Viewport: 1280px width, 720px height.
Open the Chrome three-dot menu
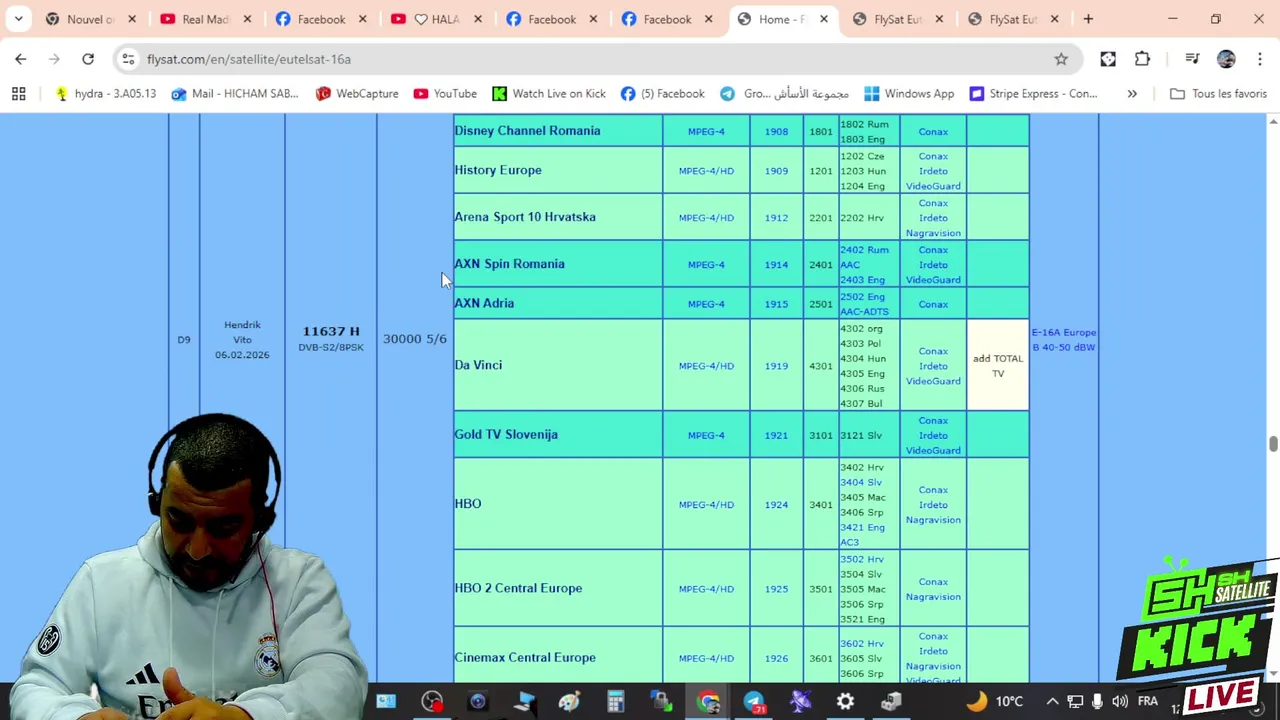point(1259,59)
